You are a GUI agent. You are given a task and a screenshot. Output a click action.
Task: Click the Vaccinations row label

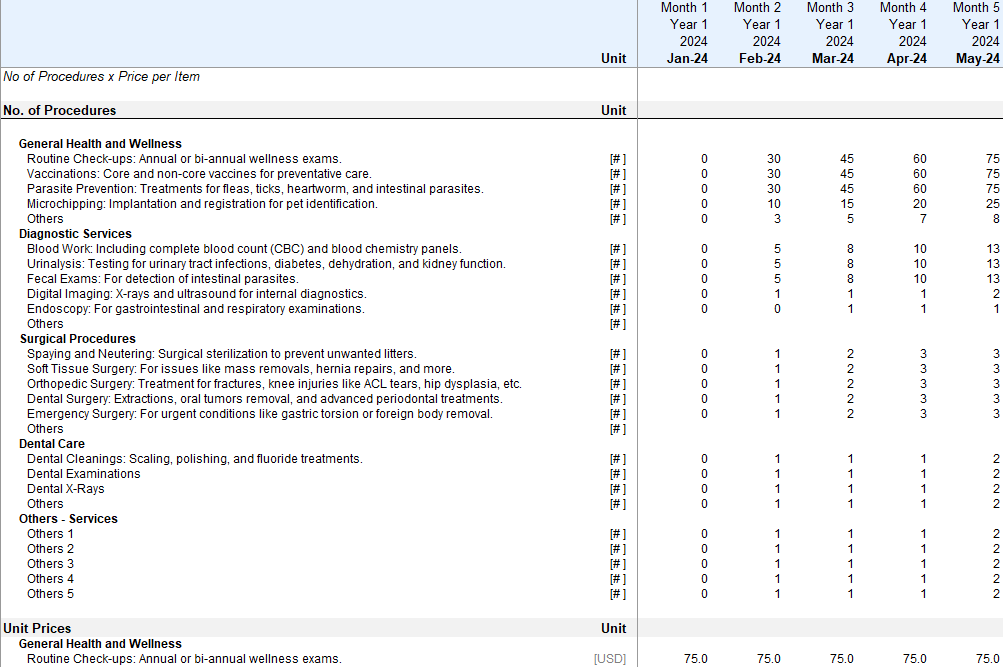click(199, 174)
